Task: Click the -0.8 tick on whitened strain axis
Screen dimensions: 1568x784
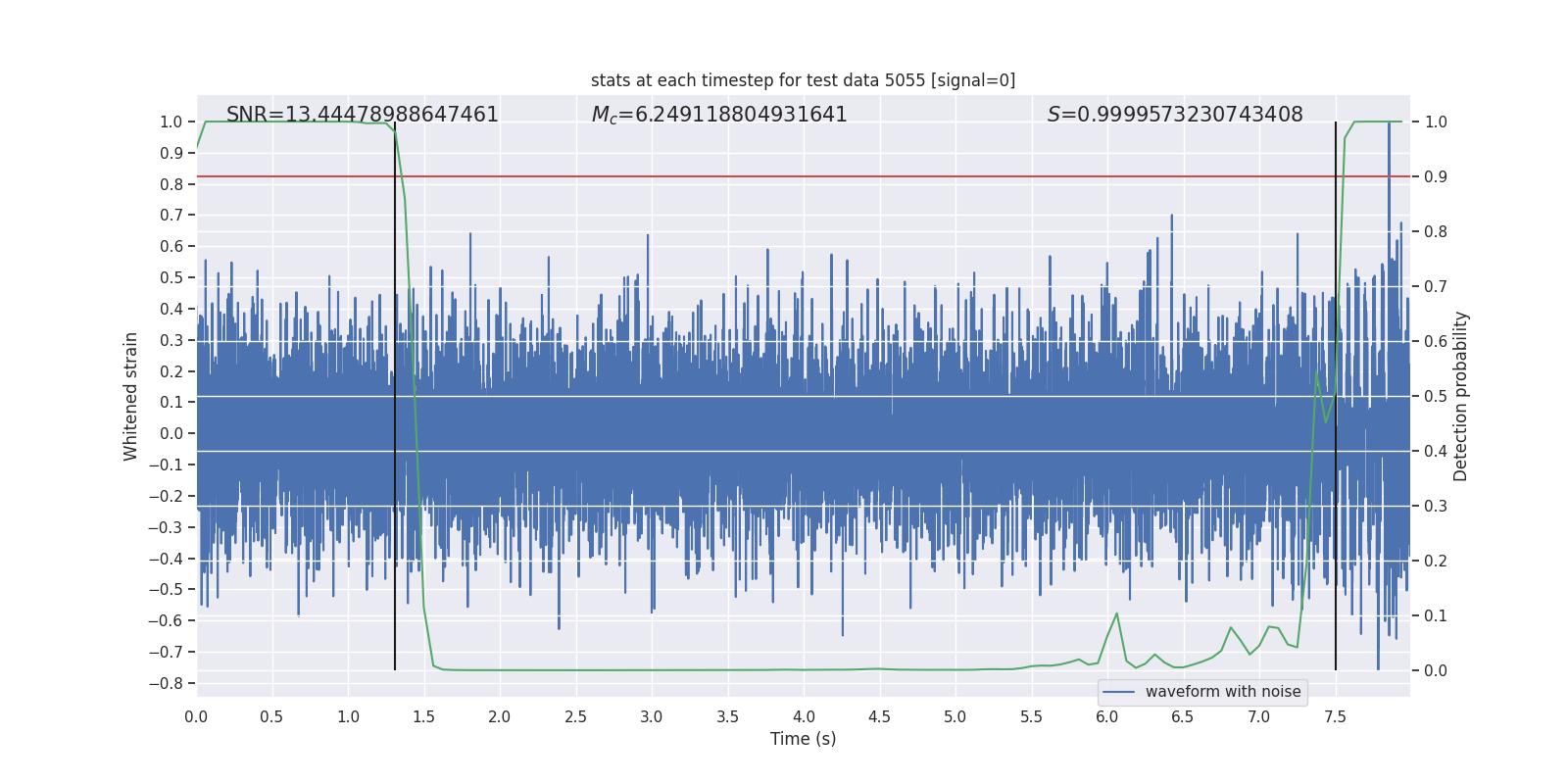Action: tap(171, 683)
